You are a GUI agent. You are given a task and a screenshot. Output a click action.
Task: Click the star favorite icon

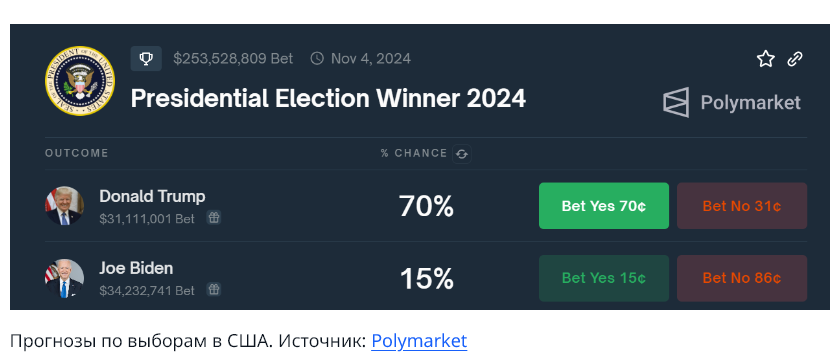click(765, 58)
